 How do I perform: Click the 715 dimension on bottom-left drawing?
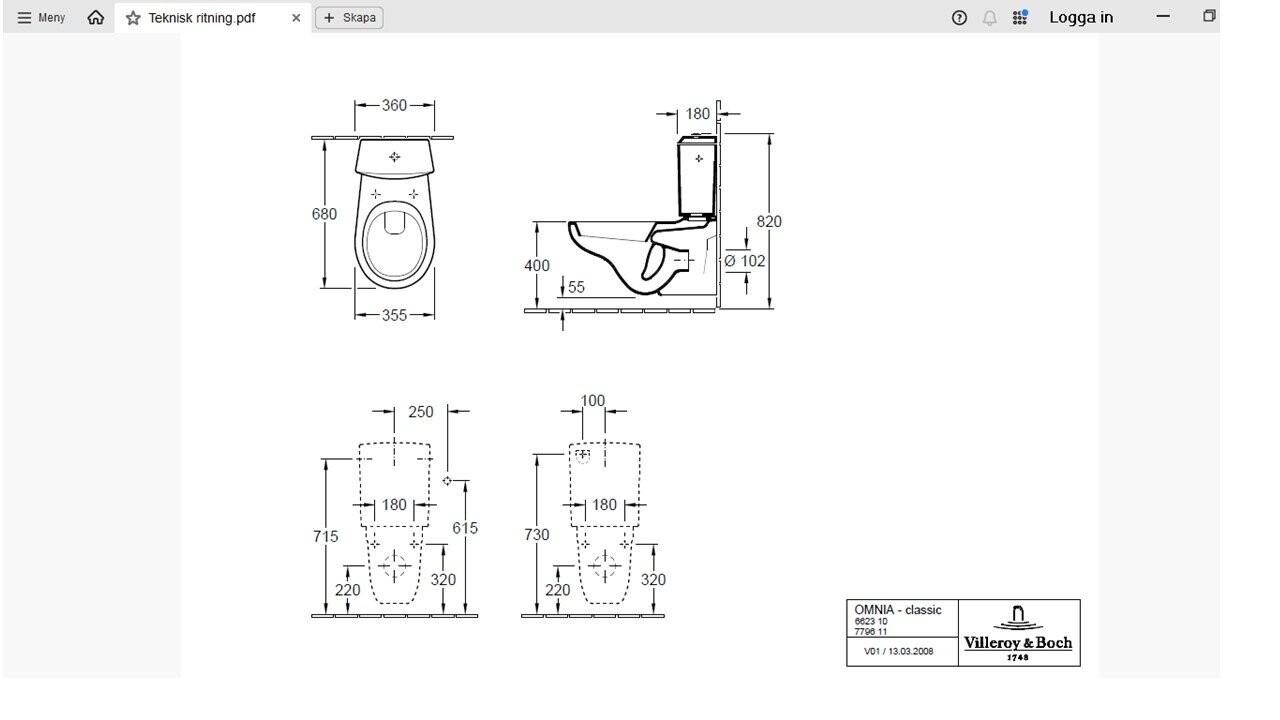pos(325,536)
